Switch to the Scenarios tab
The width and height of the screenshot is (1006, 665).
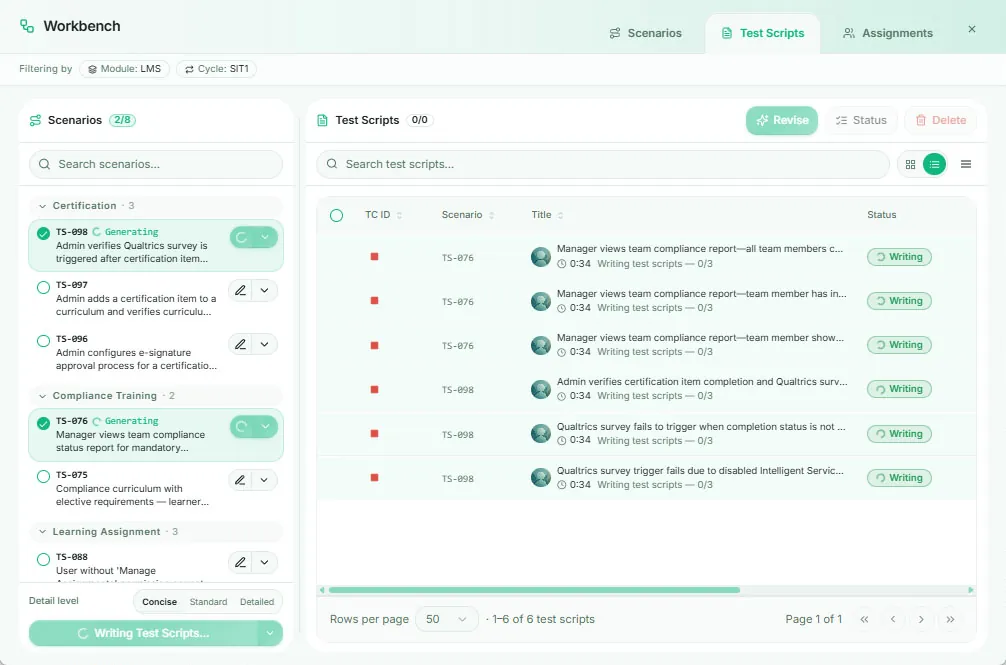pyautogui.click(x=645, y=33)
